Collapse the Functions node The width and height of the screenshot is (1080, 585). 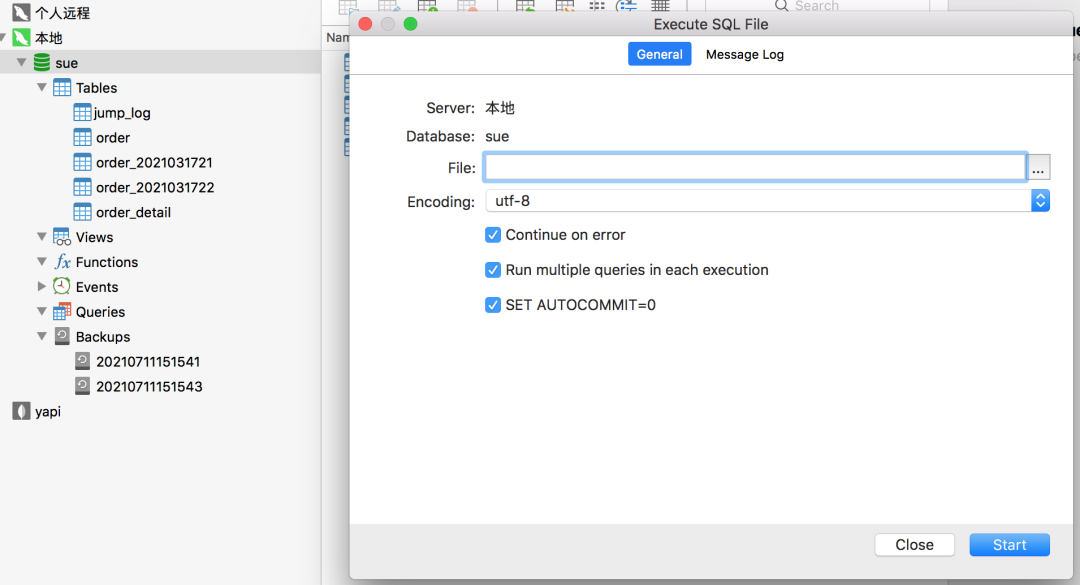point(41,262)
